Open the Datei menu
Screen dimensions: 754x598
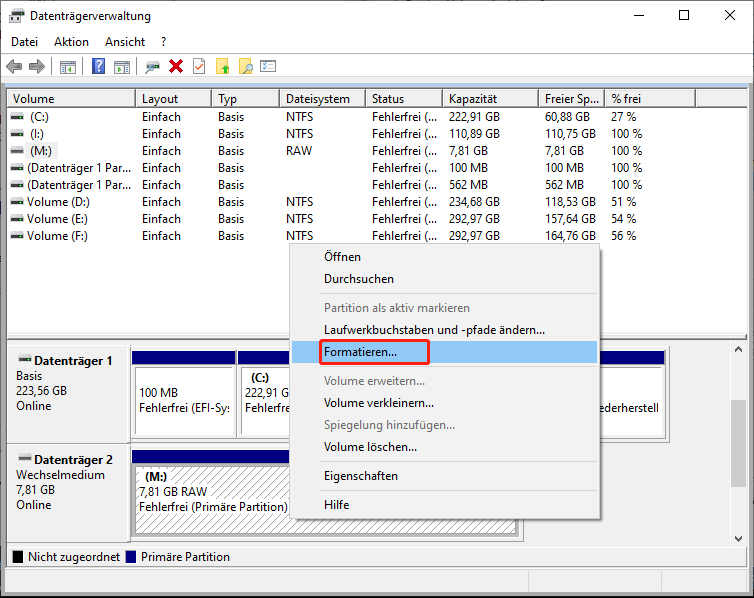click(x=25, y=42)
